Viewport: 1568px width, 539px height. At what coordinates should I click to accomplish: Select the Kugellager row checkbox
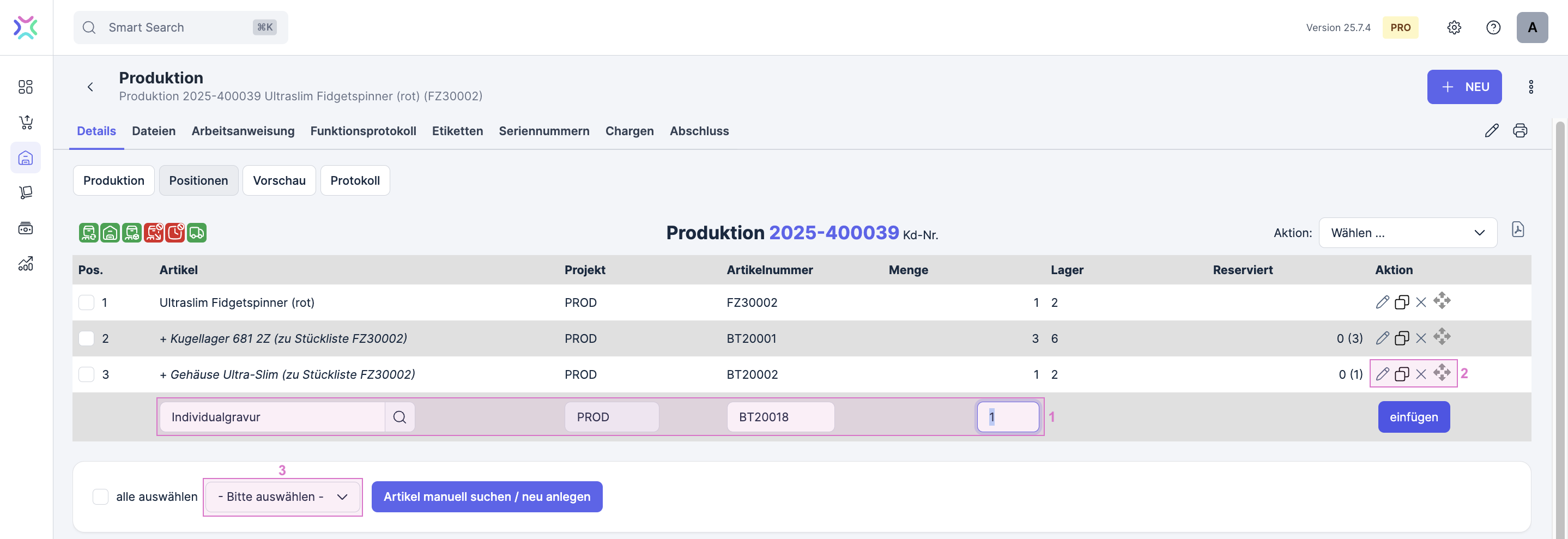click(87, 339)
